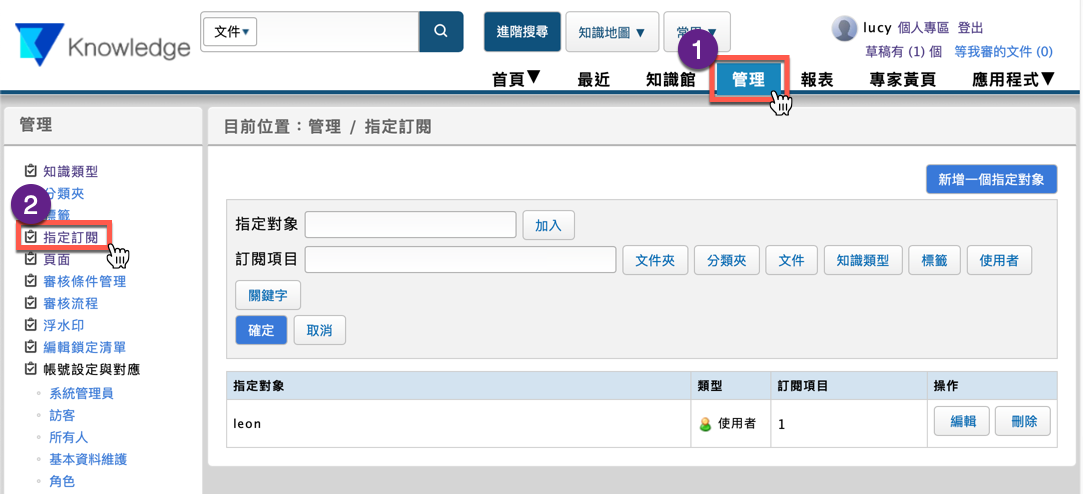Delete the leon subscription with 刪除
This screenshot has height=494, width=1083.
[x=1023, y=422]
